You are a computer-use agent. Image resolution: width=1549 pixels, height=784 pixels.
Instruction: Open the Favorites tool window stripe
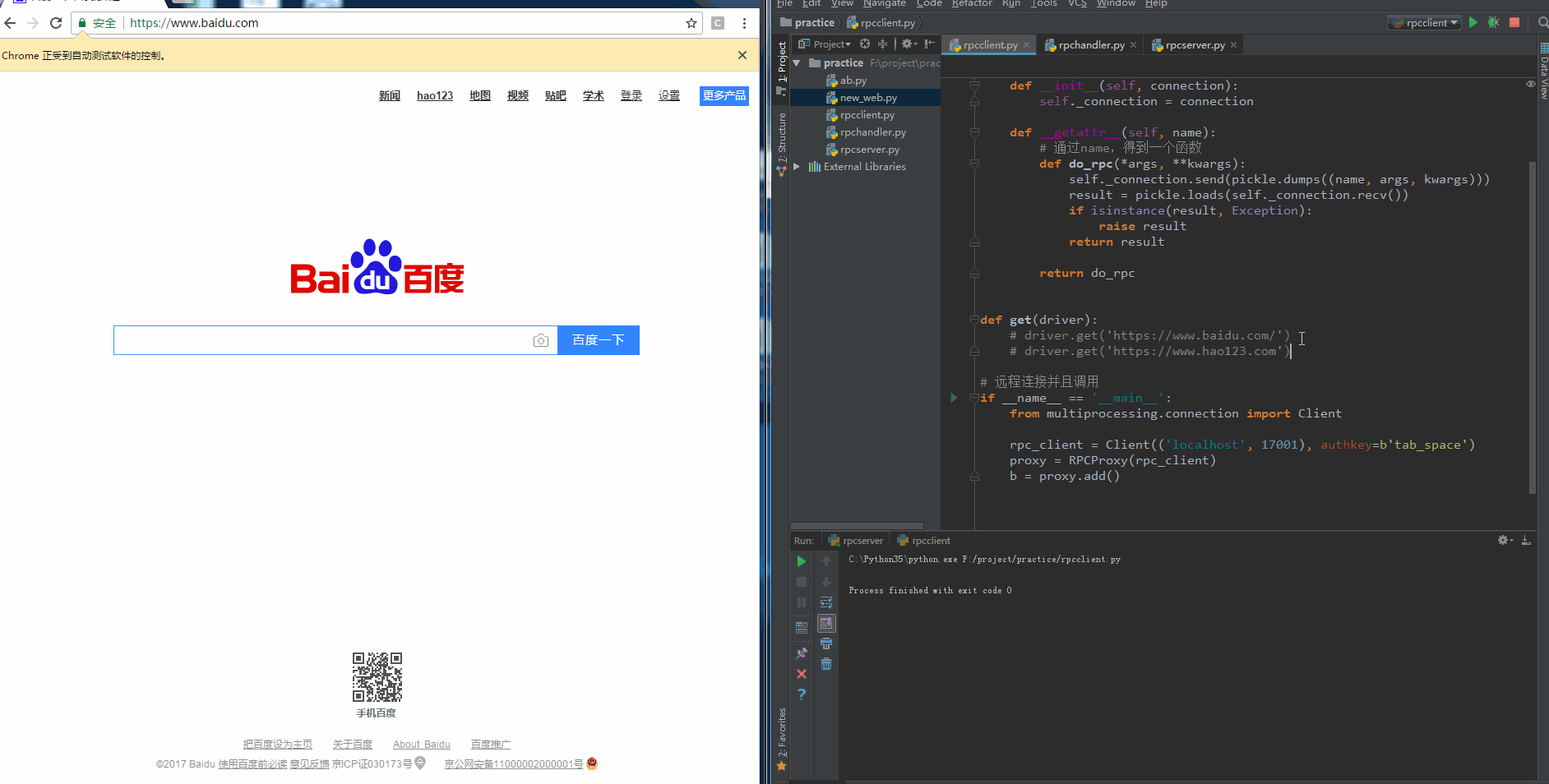(x=781, y=740)
